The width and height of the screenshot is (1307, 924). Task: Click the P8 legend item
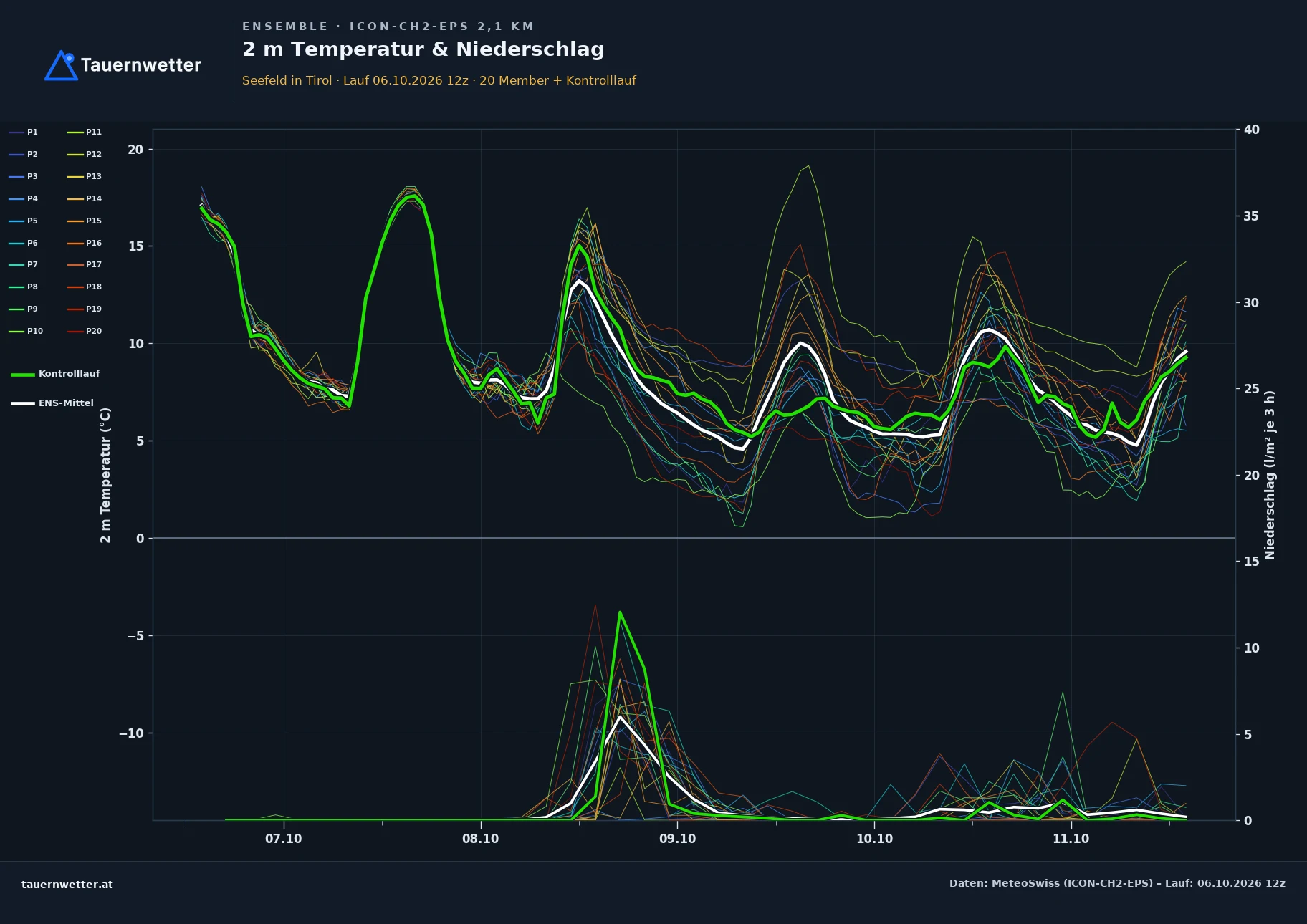pos(23,287)
